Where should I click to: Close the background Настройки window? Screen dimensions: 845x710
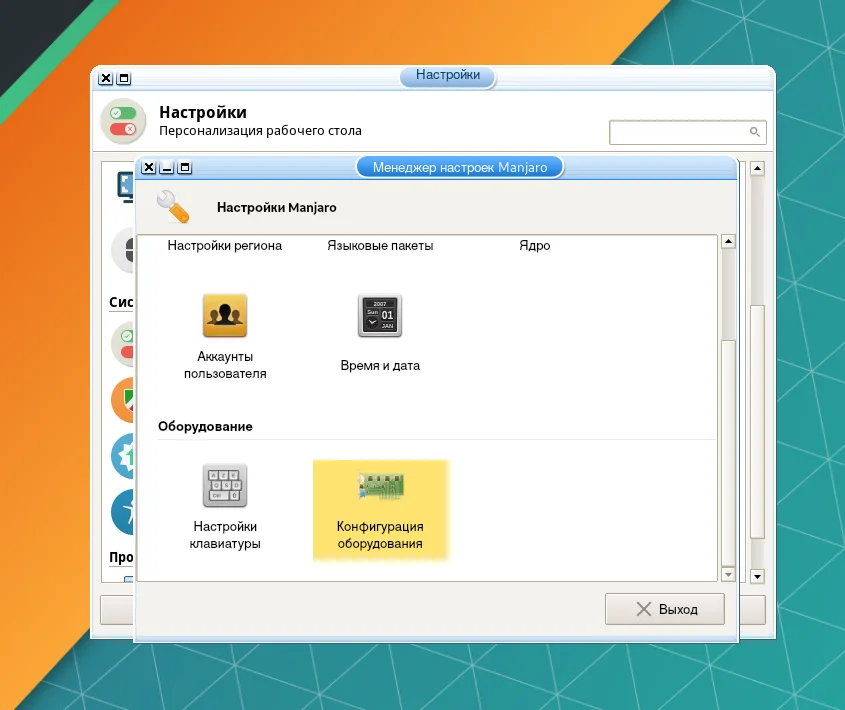pos(106,78)
